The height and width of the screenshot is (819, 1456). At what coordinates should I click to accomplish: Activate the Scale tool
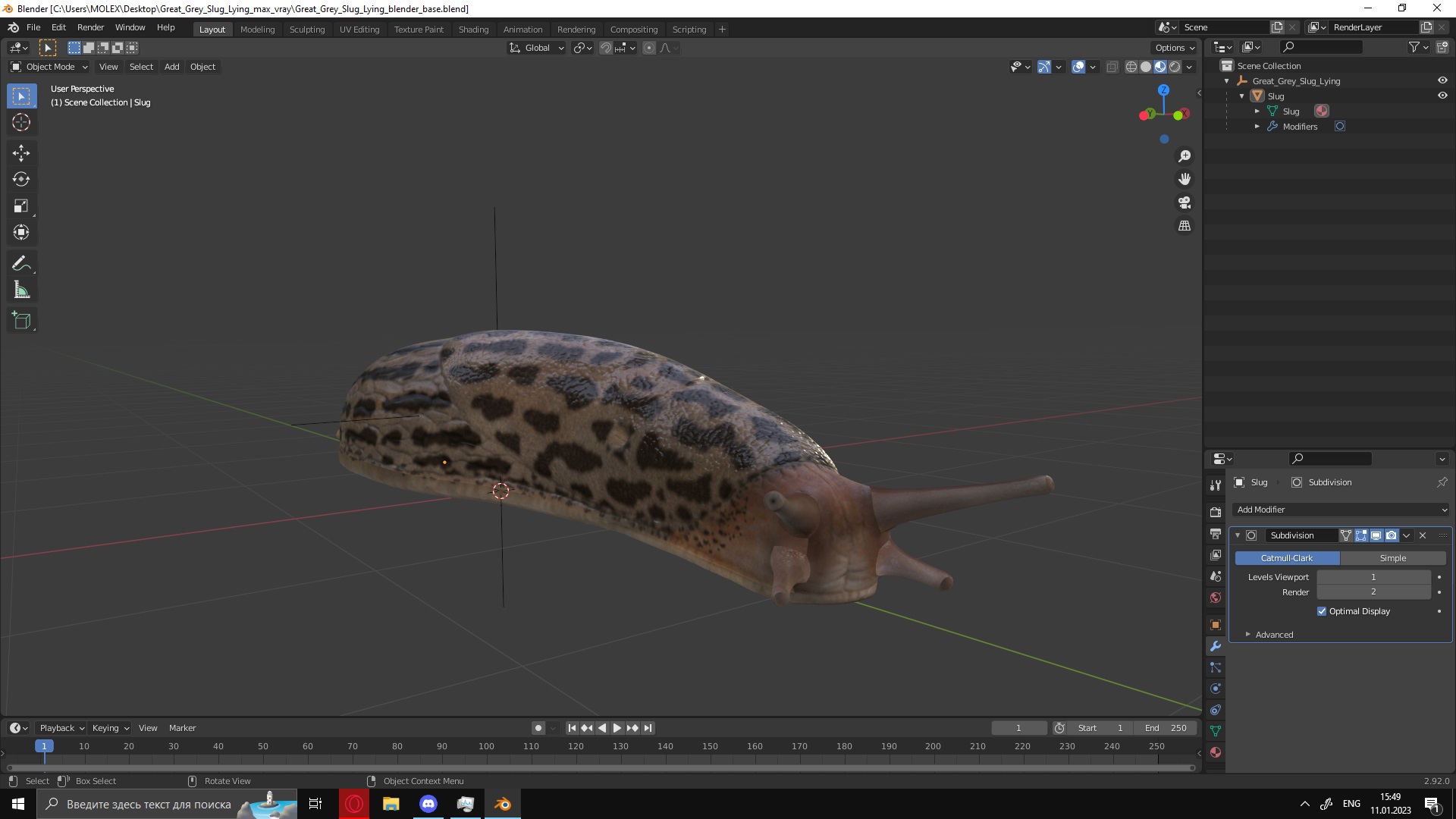(21, 206)
